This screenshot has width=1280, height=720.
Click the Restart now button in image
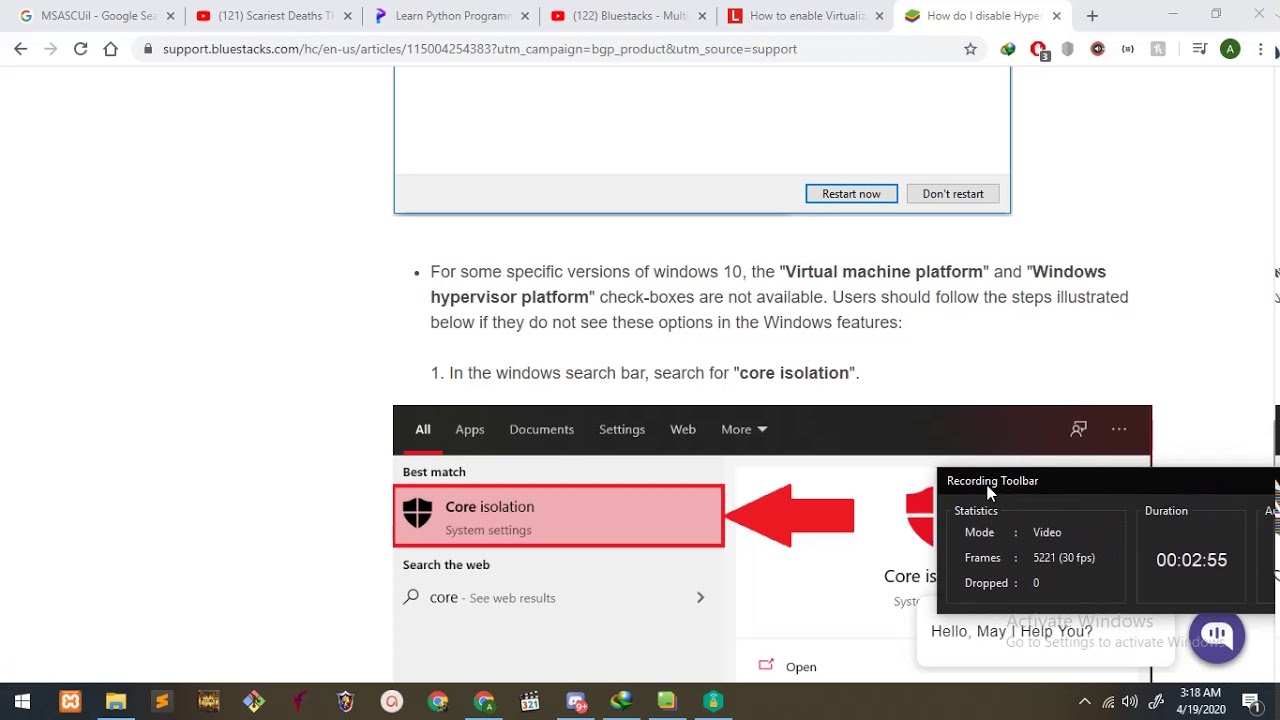(x=851, y=194)
